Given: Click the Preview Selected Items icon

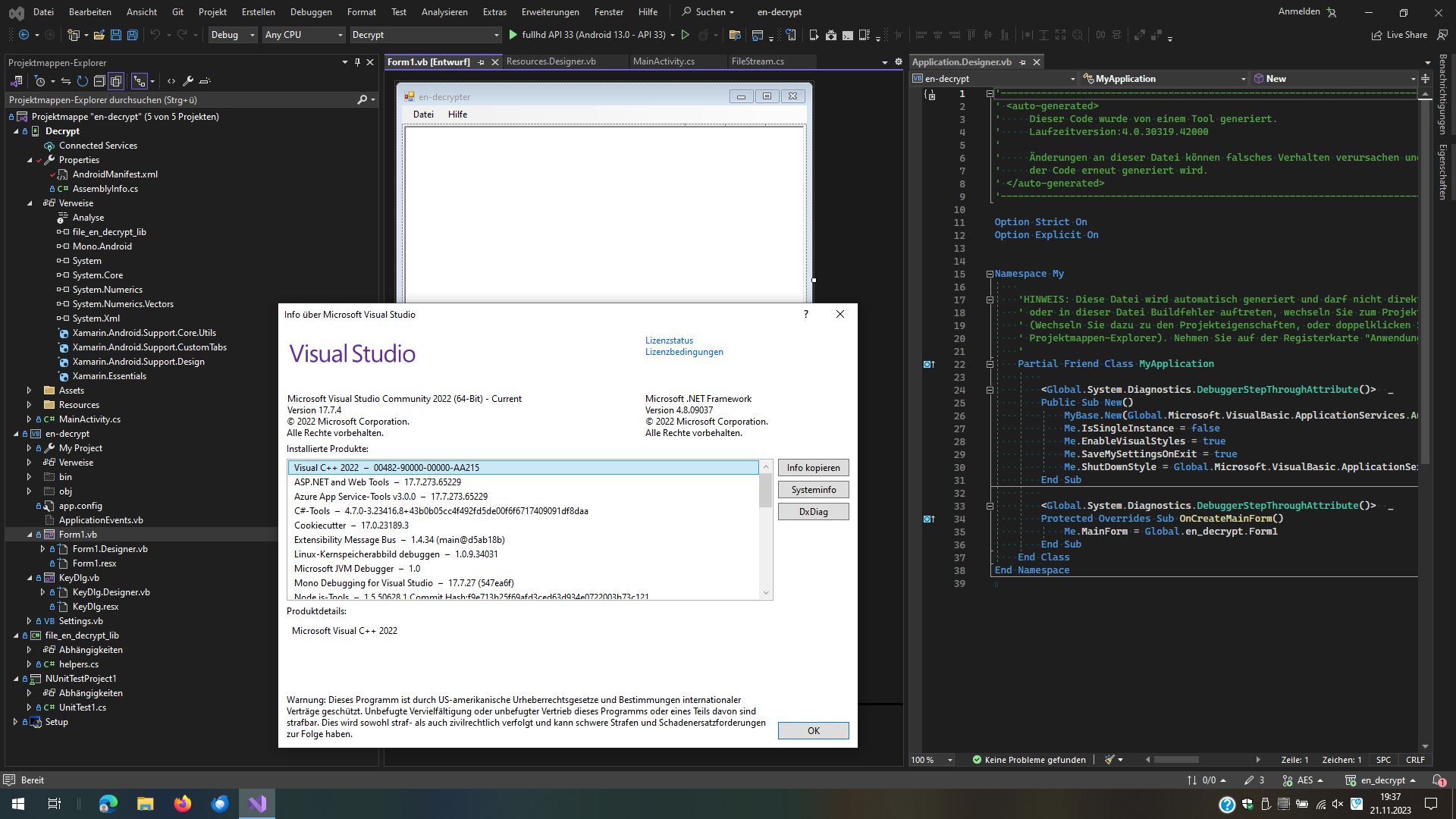Looking at the screenshot, I should click(x=205, y=81).
